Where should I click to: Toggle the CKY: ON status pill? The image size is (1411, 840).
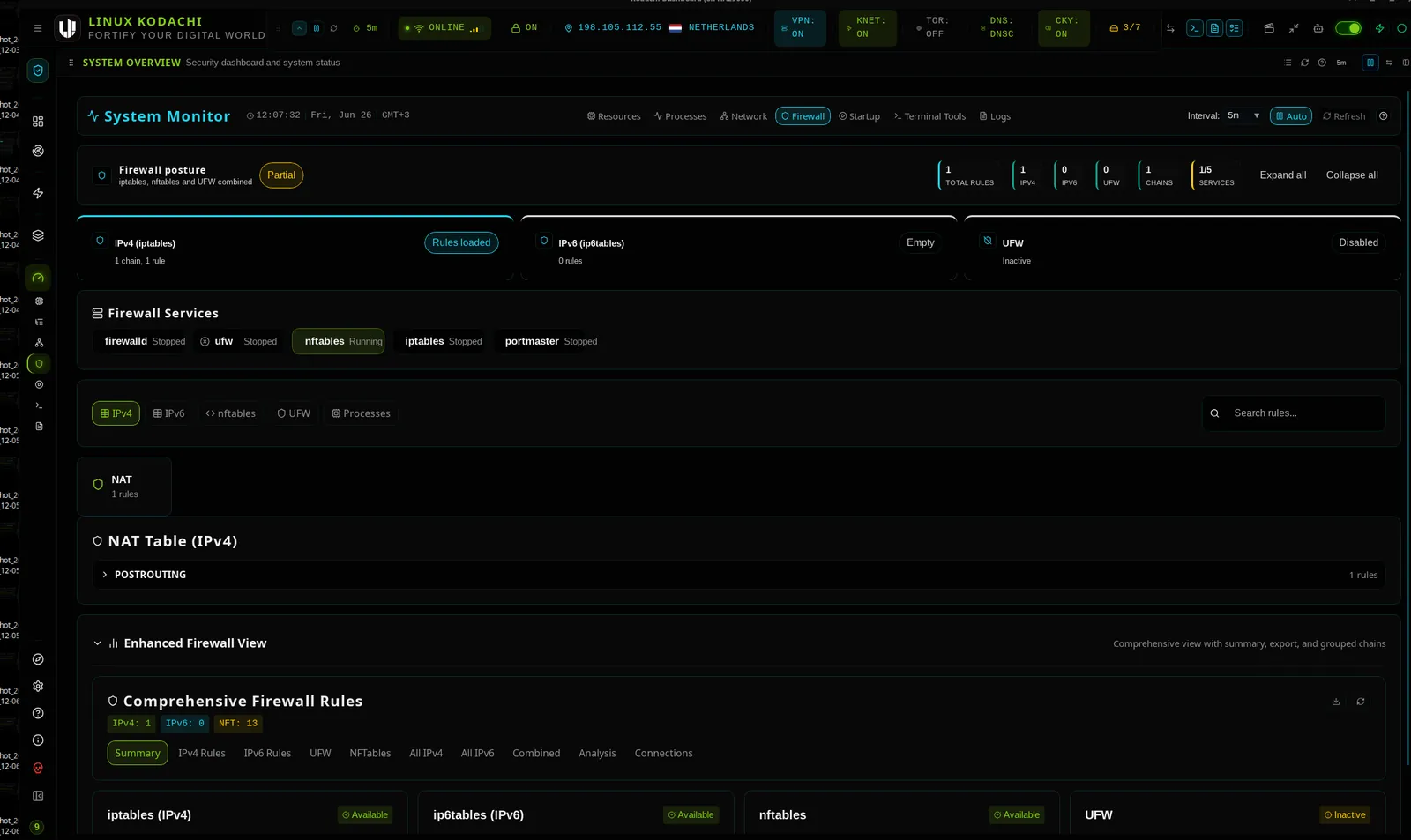pos(1064,28)
